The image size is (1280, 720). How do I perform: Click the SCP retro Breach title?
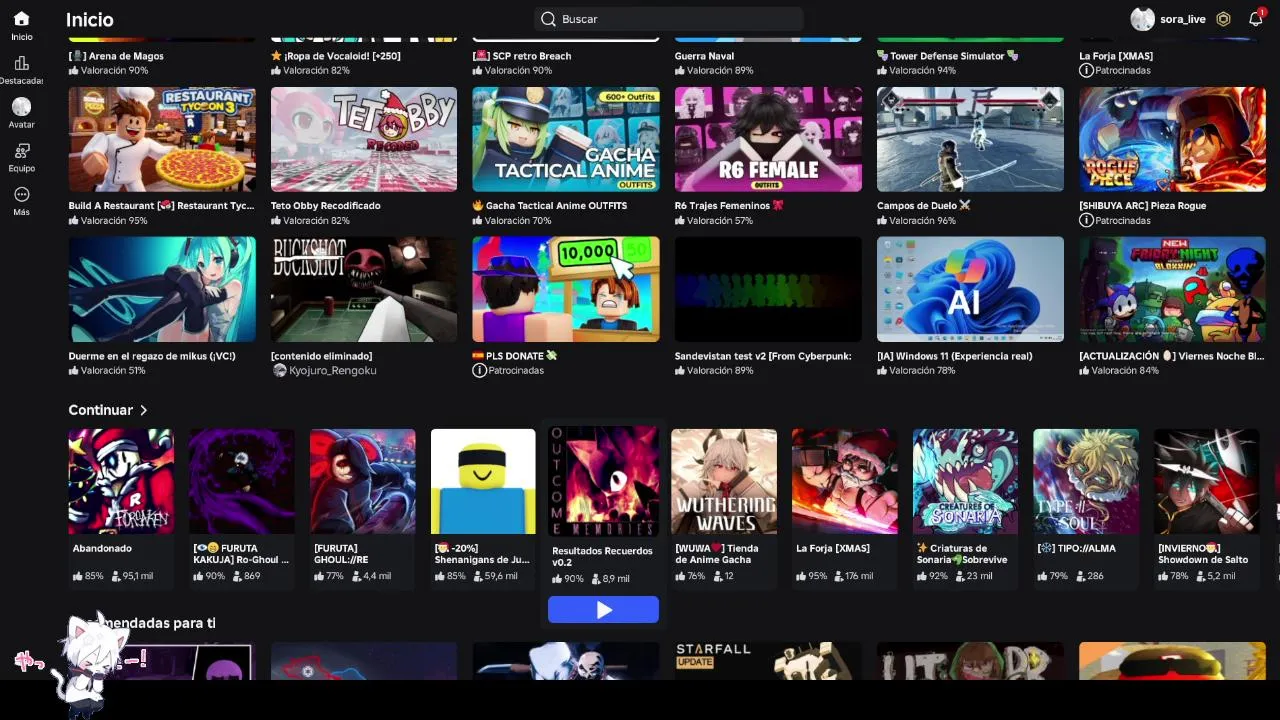[x=522, y=56]
